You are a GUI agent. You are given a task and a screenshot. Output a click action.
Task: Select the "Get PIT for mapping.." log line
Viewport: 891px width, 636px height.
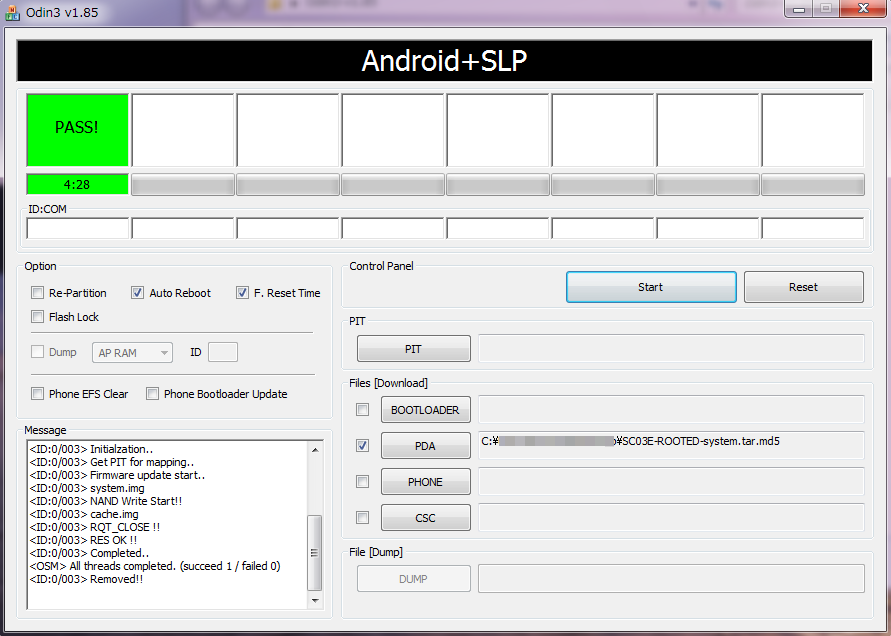click(x=112, y=462)
